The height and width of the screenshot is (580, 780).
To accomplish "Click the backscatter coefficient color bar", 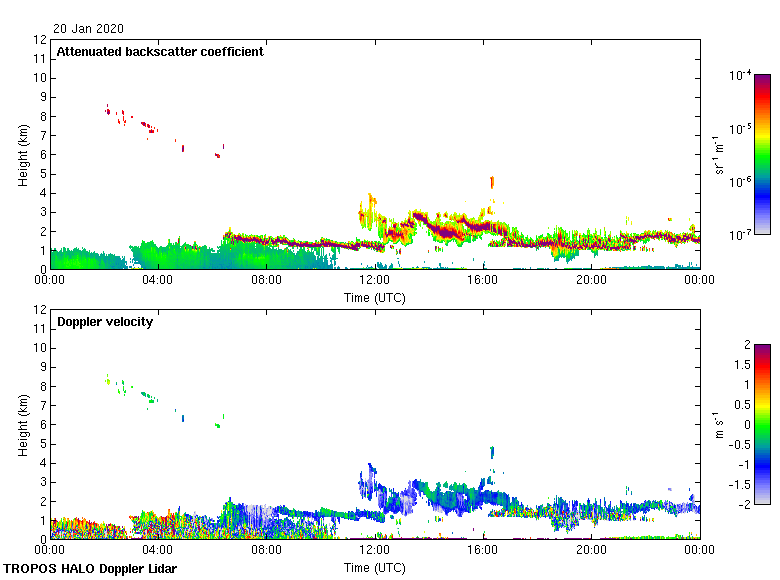I will point(762,154).
